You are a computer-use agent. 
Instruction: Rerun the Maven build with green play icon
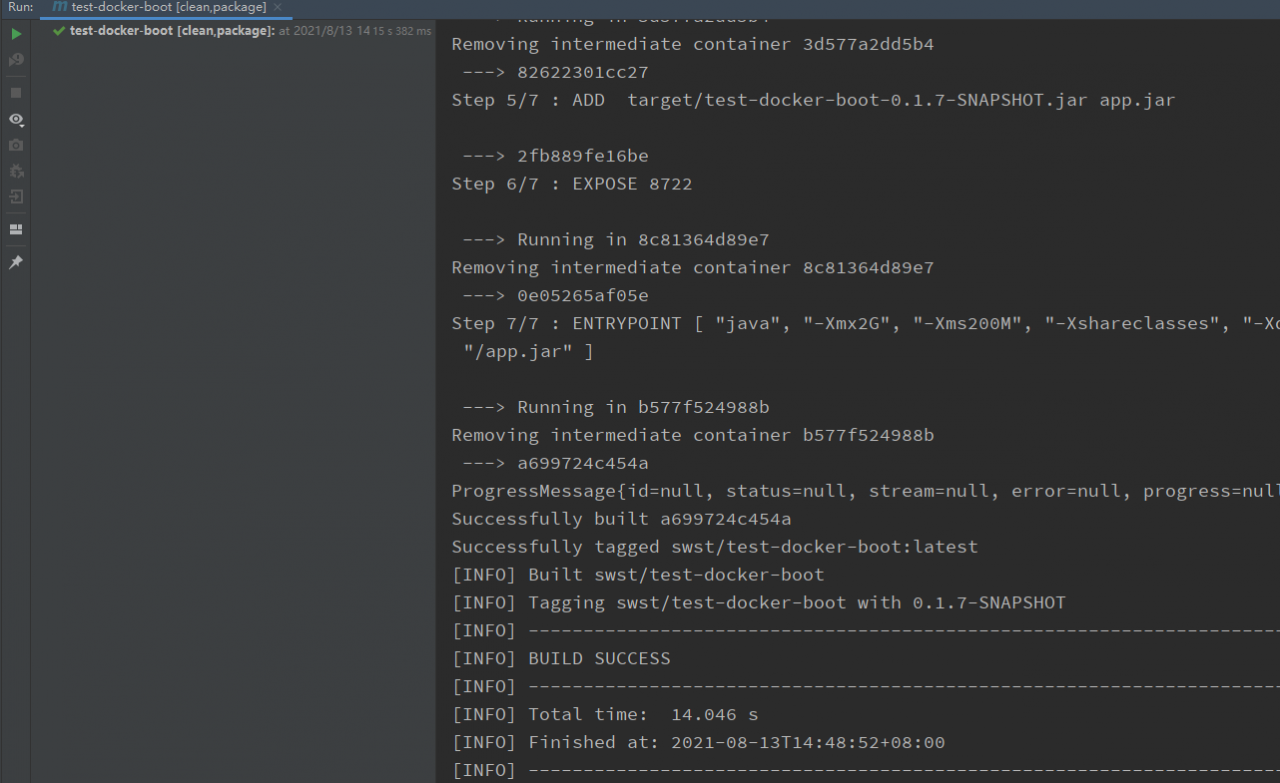[x=16, y=34]
